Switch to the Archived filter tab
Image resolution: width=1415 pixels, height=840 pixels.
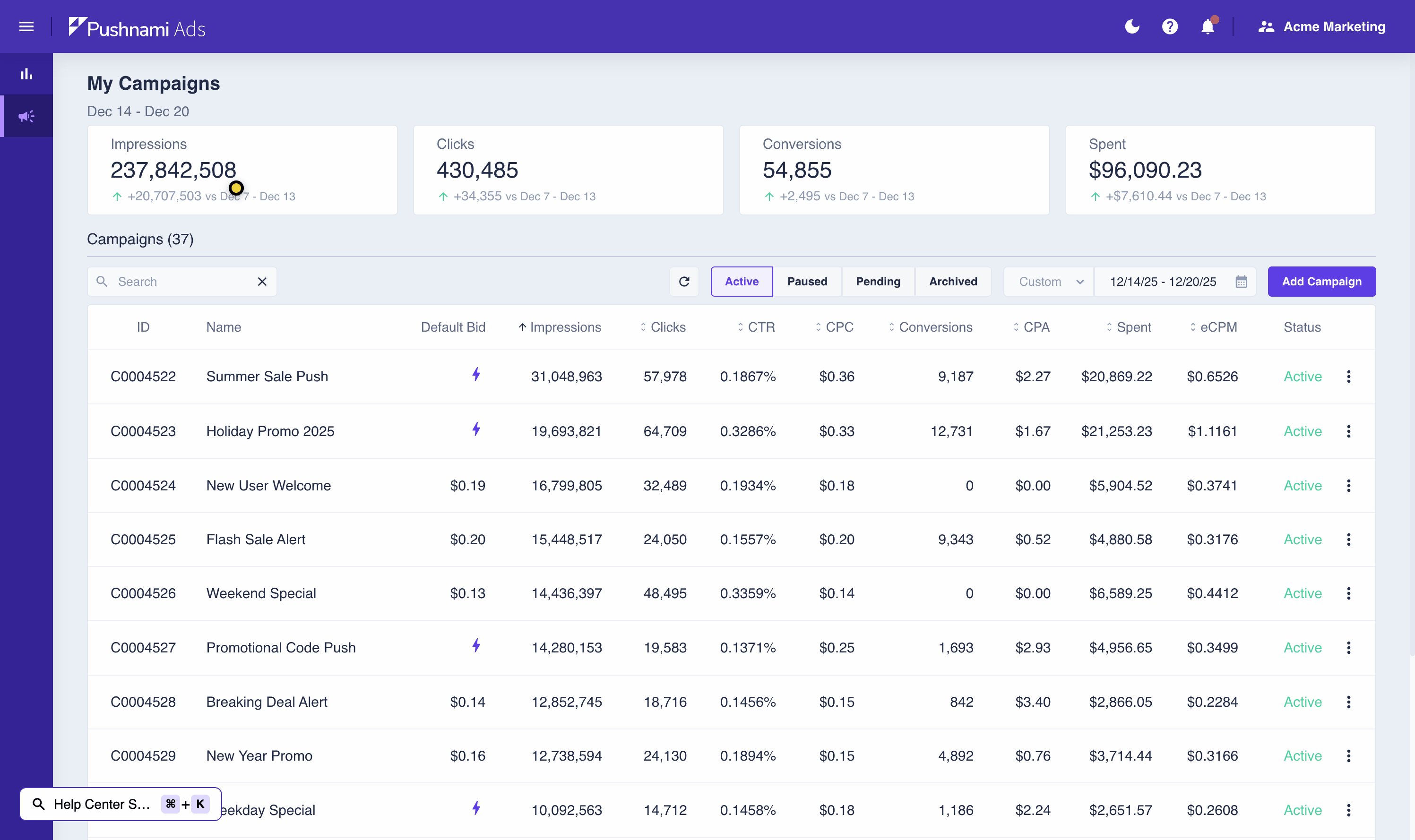953,281
